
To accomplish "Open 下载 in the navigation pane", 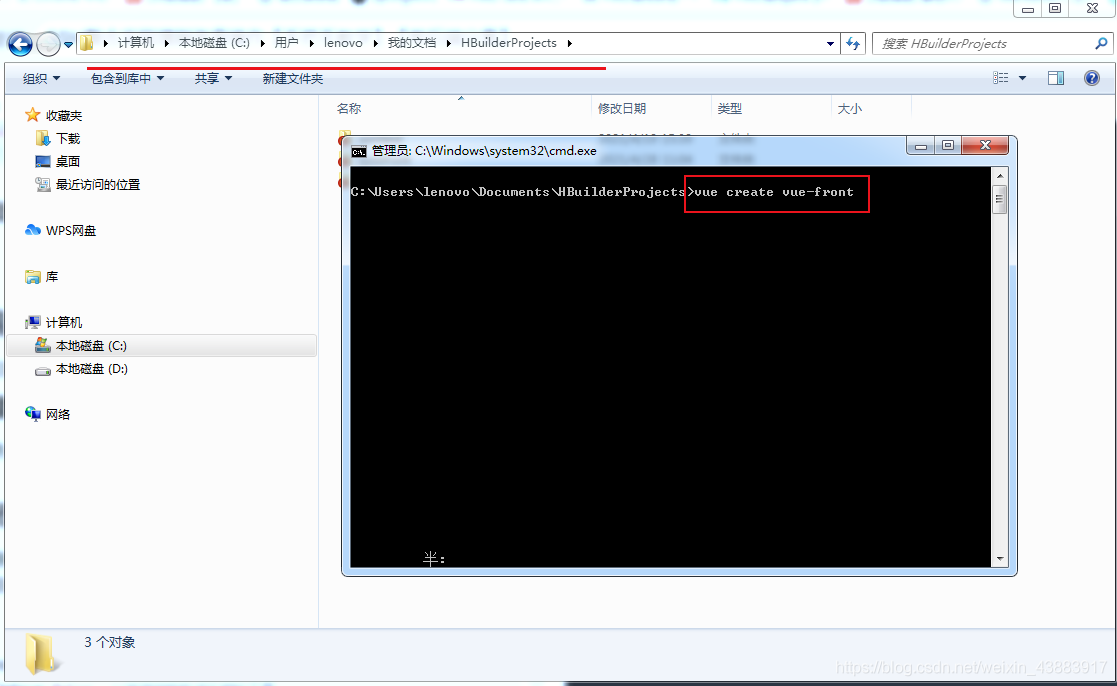I will click(68, 138).
